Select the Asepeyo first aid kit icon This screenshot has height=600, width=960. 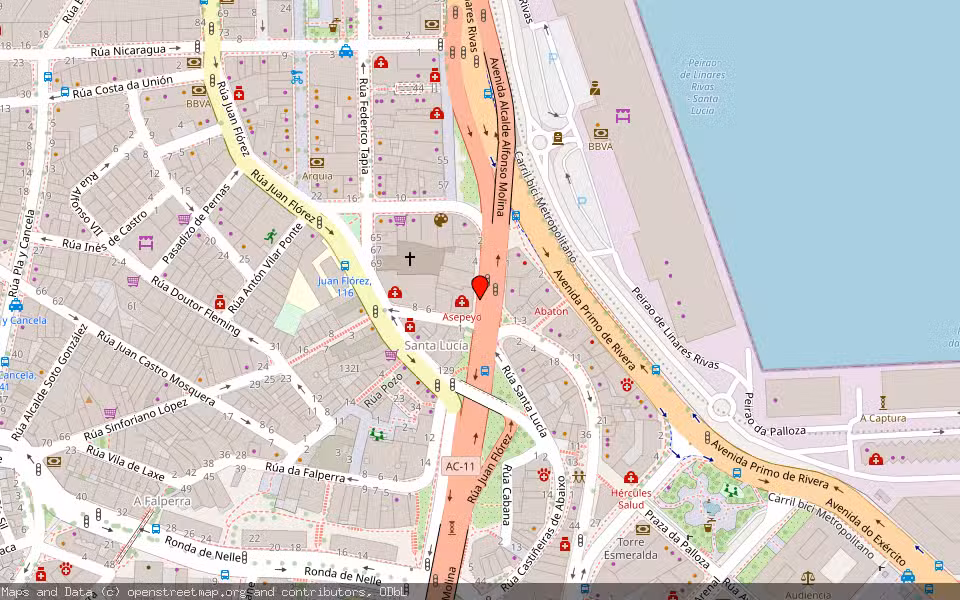[461, 303]
